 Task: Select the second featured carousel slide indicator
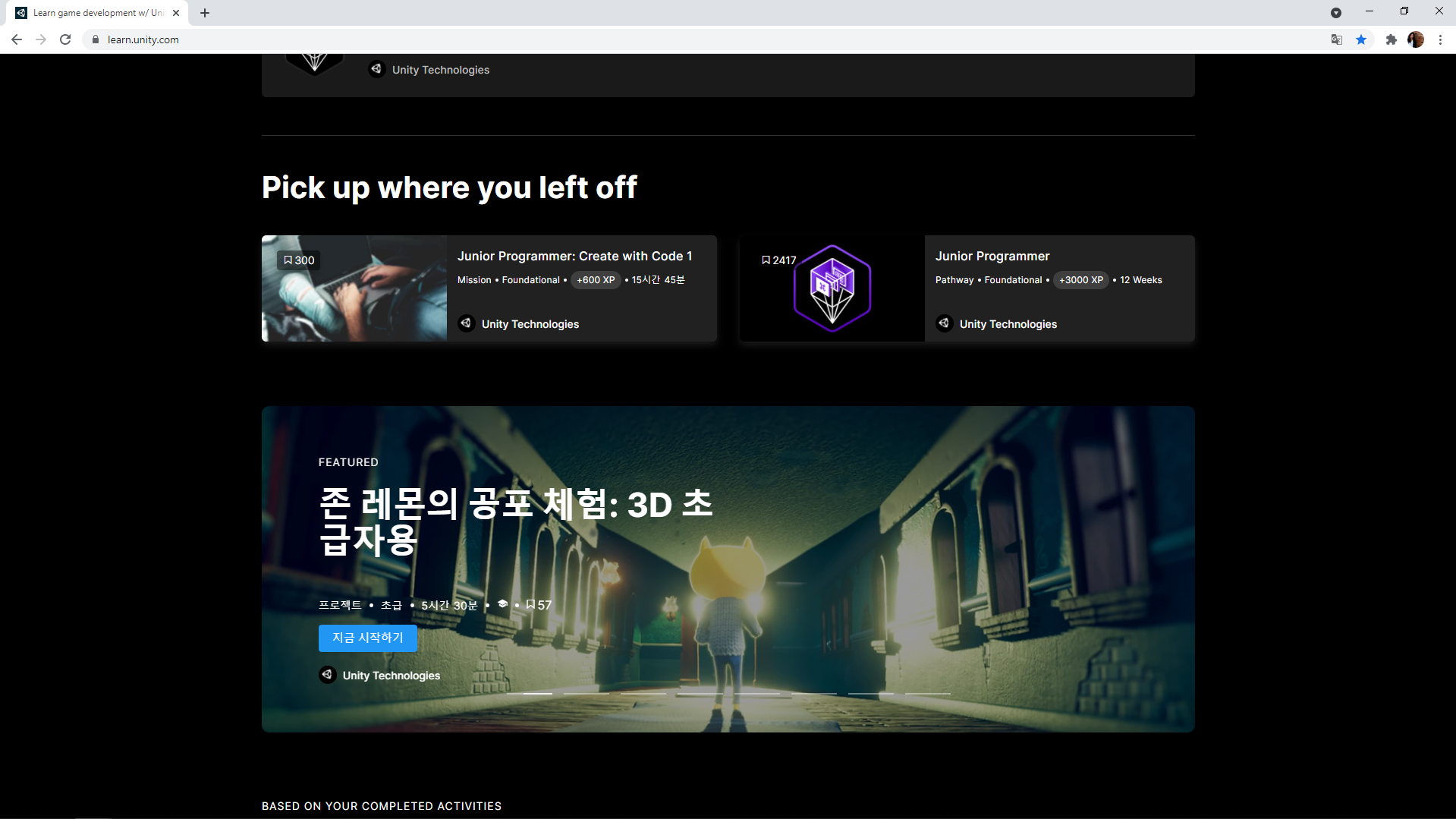click(x=586, y=694)
